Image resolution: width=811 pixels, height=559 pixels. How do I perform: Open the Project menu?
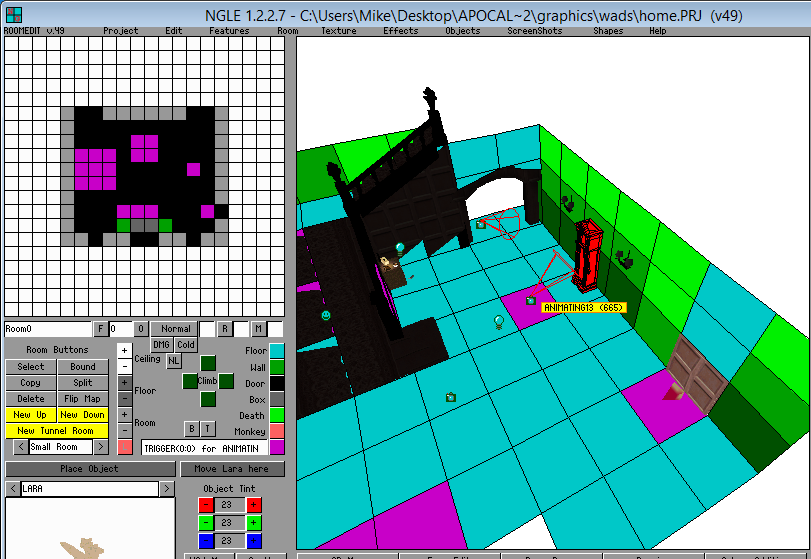(x=121, y=31)
